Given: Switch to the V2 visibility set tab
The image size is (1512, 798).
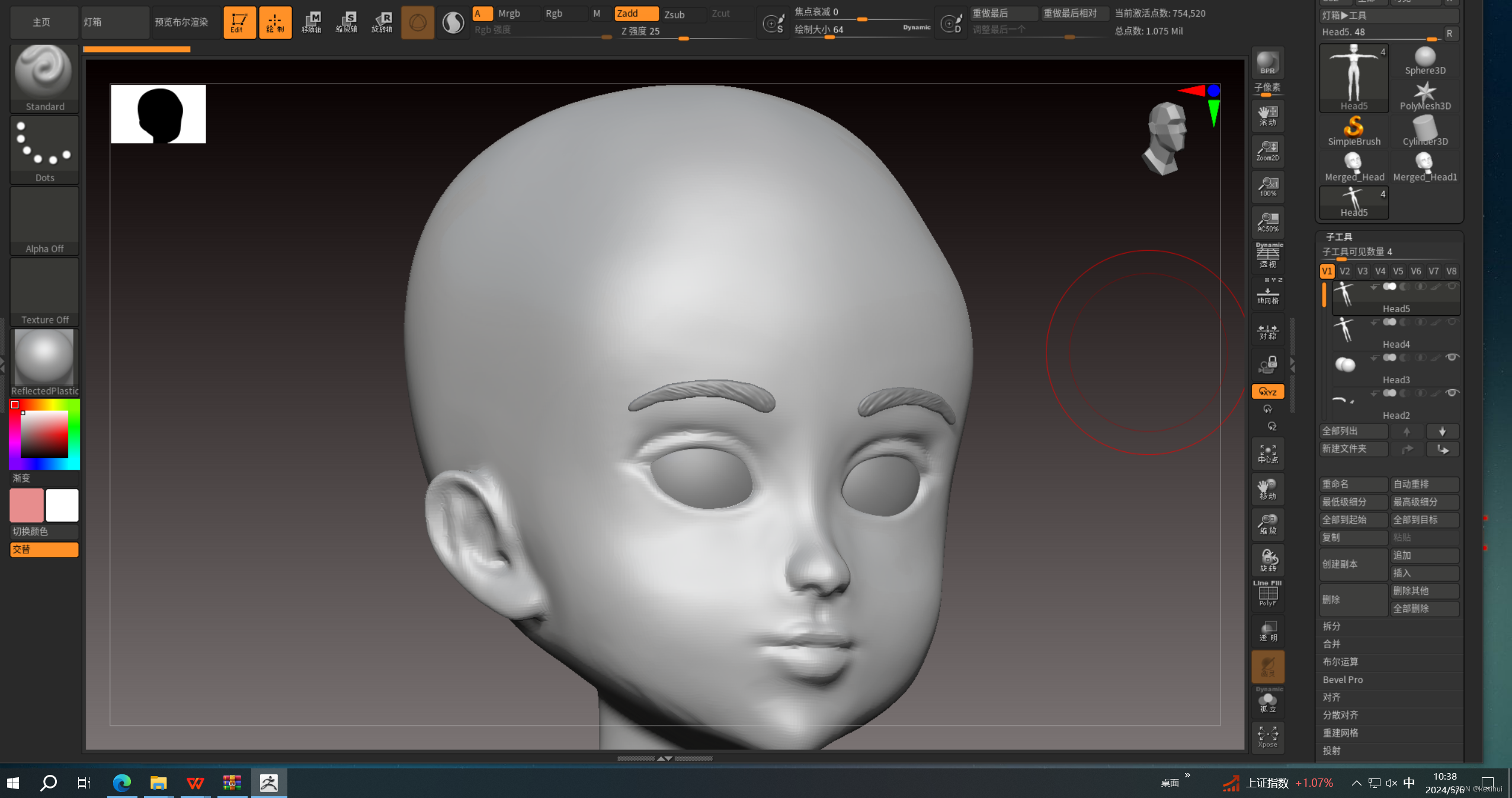Looking at the screenshot, I should click(x=1344, y=271).
